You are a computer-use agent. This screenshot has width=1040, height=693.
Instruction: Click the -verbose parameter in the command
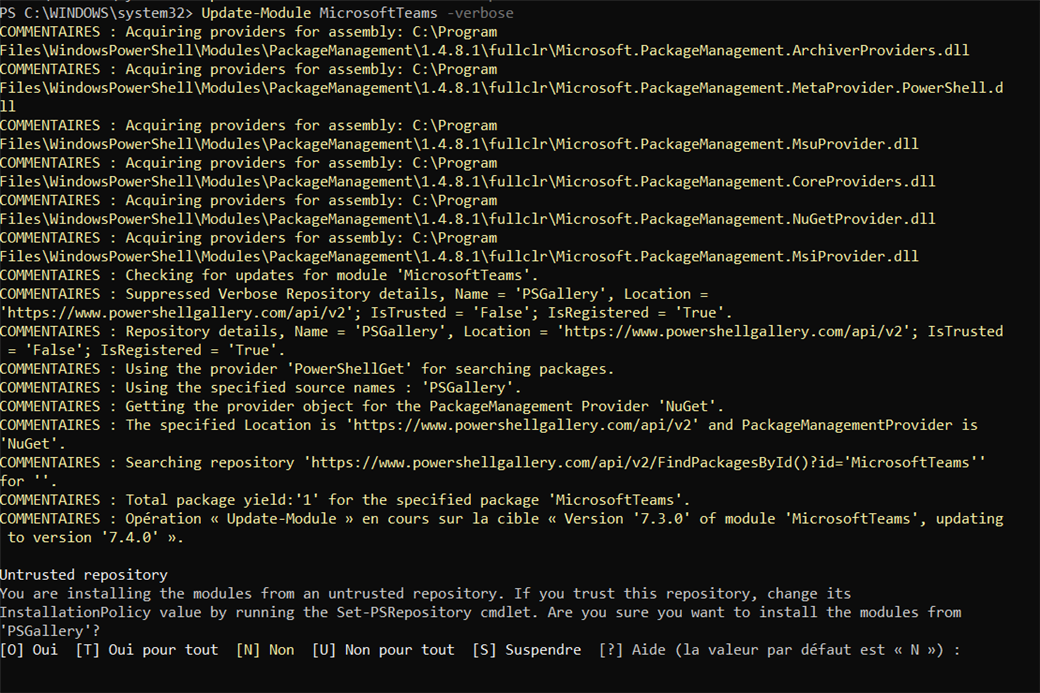[x=480, y=13]
